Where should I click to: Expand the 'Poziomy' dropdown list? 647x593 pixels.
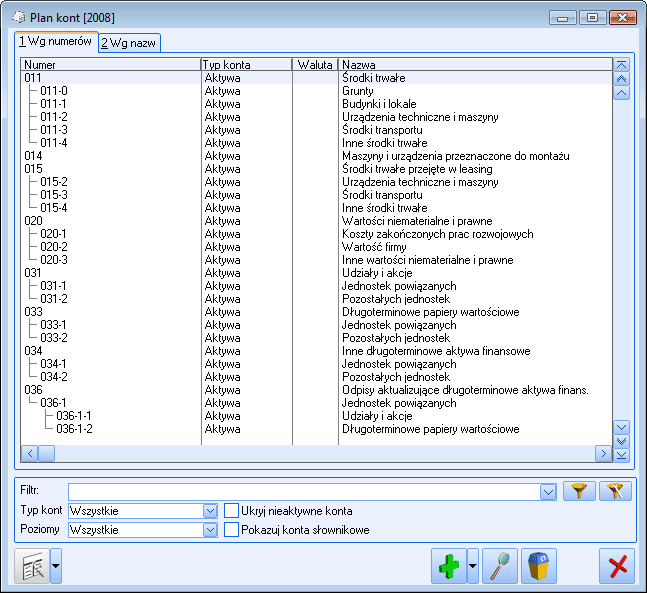coord(210,530)
